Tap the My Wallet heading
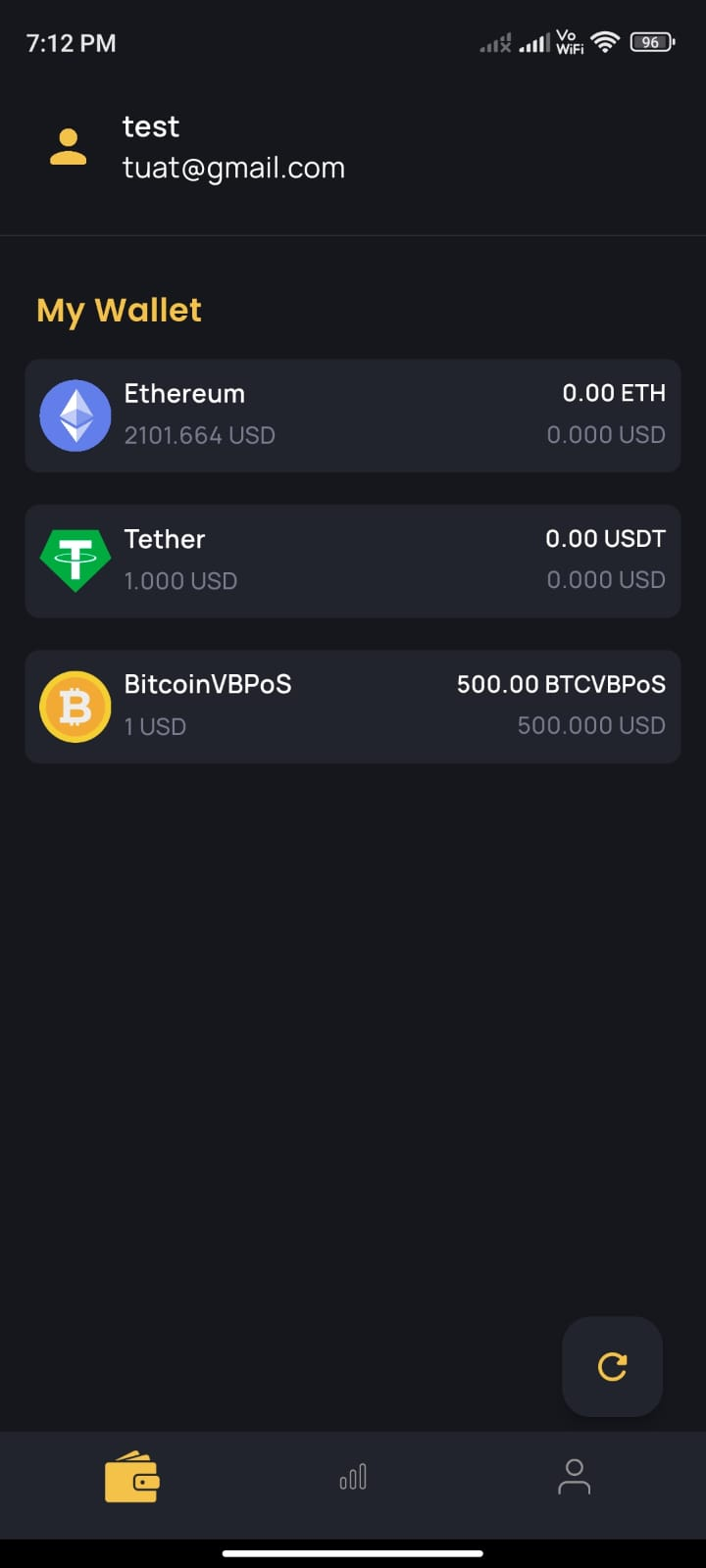This screenshot has width=706, height=1568. point(119,311)
